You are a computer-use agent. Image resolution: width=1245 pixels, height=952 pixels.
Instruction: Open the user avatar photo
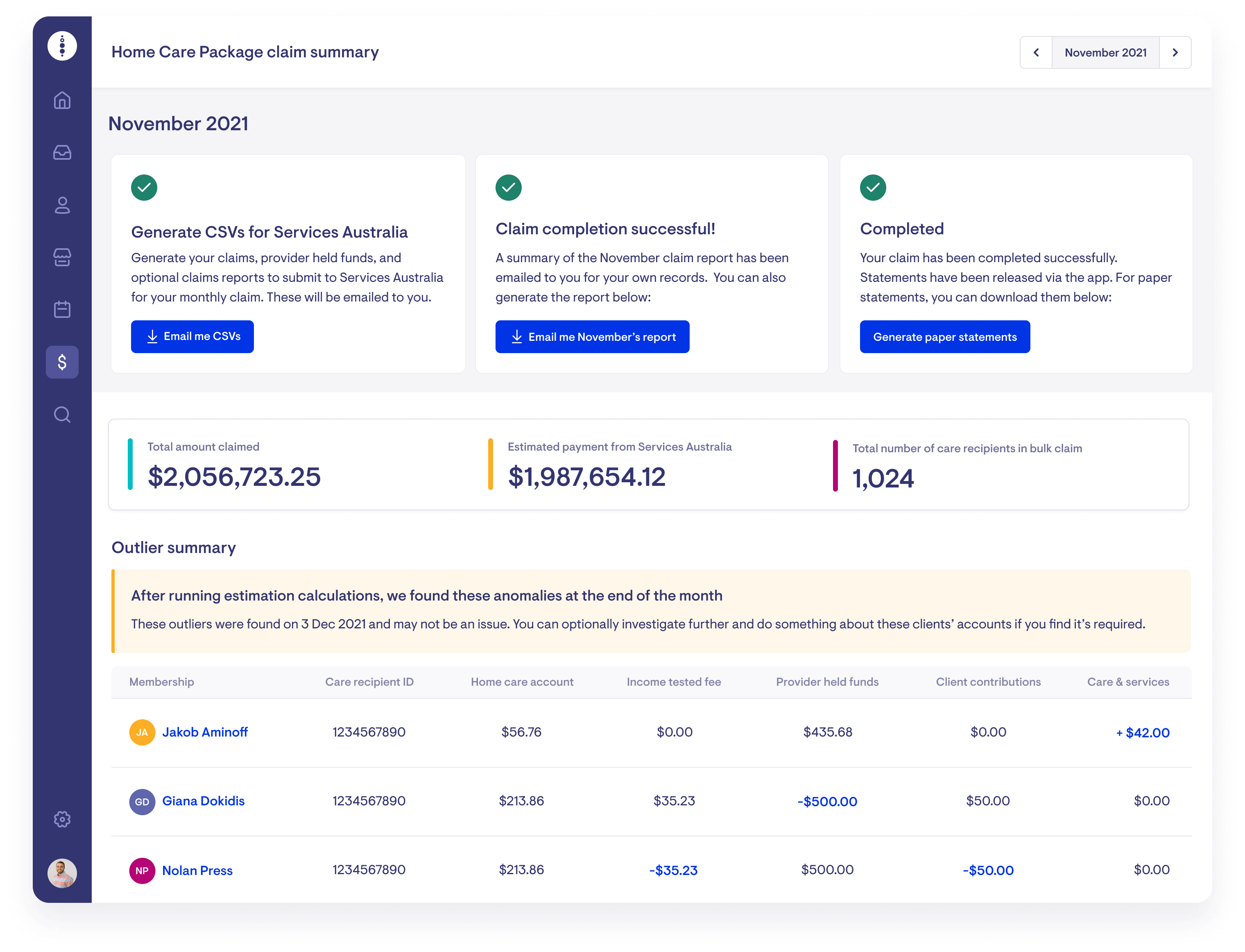pos(62,873)
